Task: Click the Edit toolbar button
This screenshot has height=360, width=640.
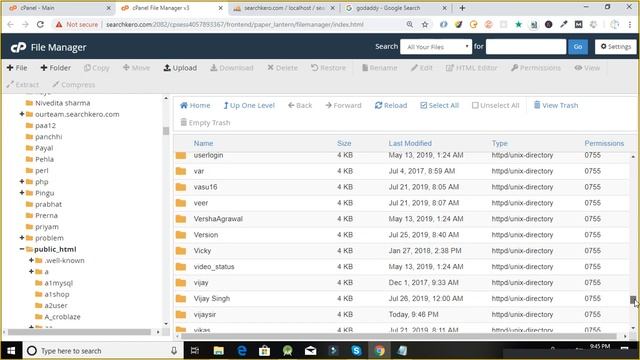Action: 422,68
